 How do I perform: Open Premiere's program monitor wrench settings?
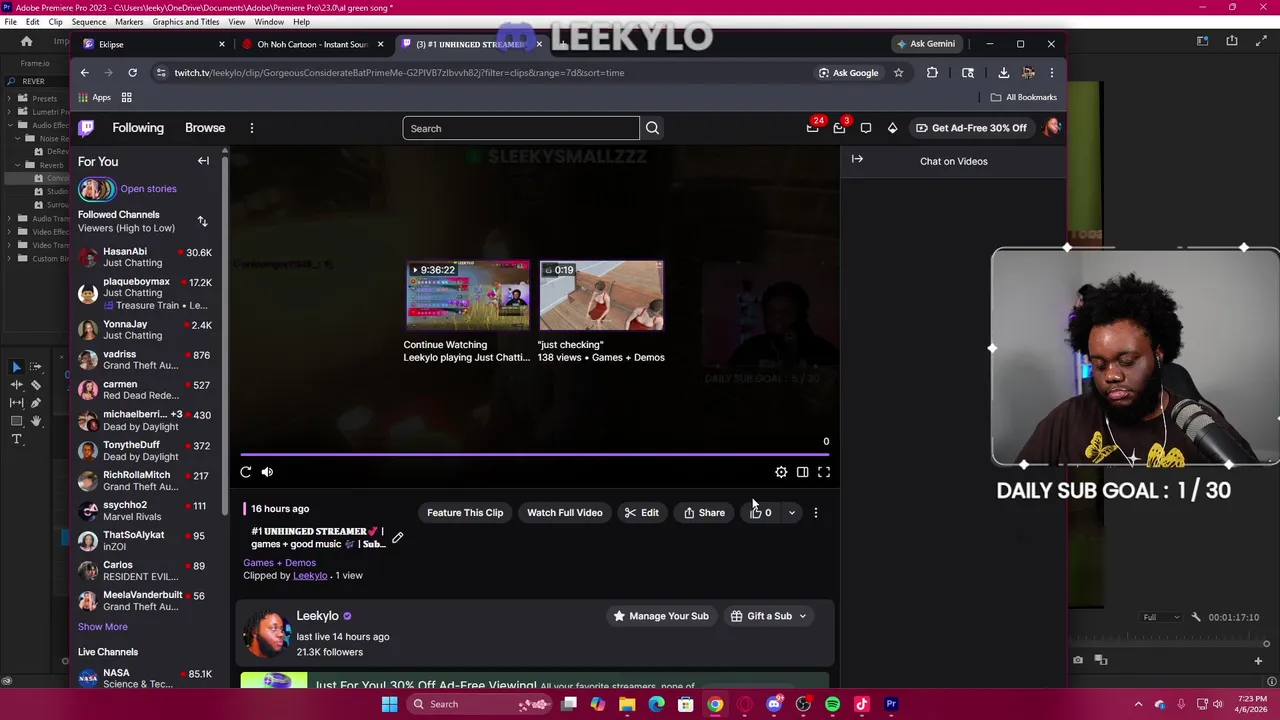point(1196,617)
